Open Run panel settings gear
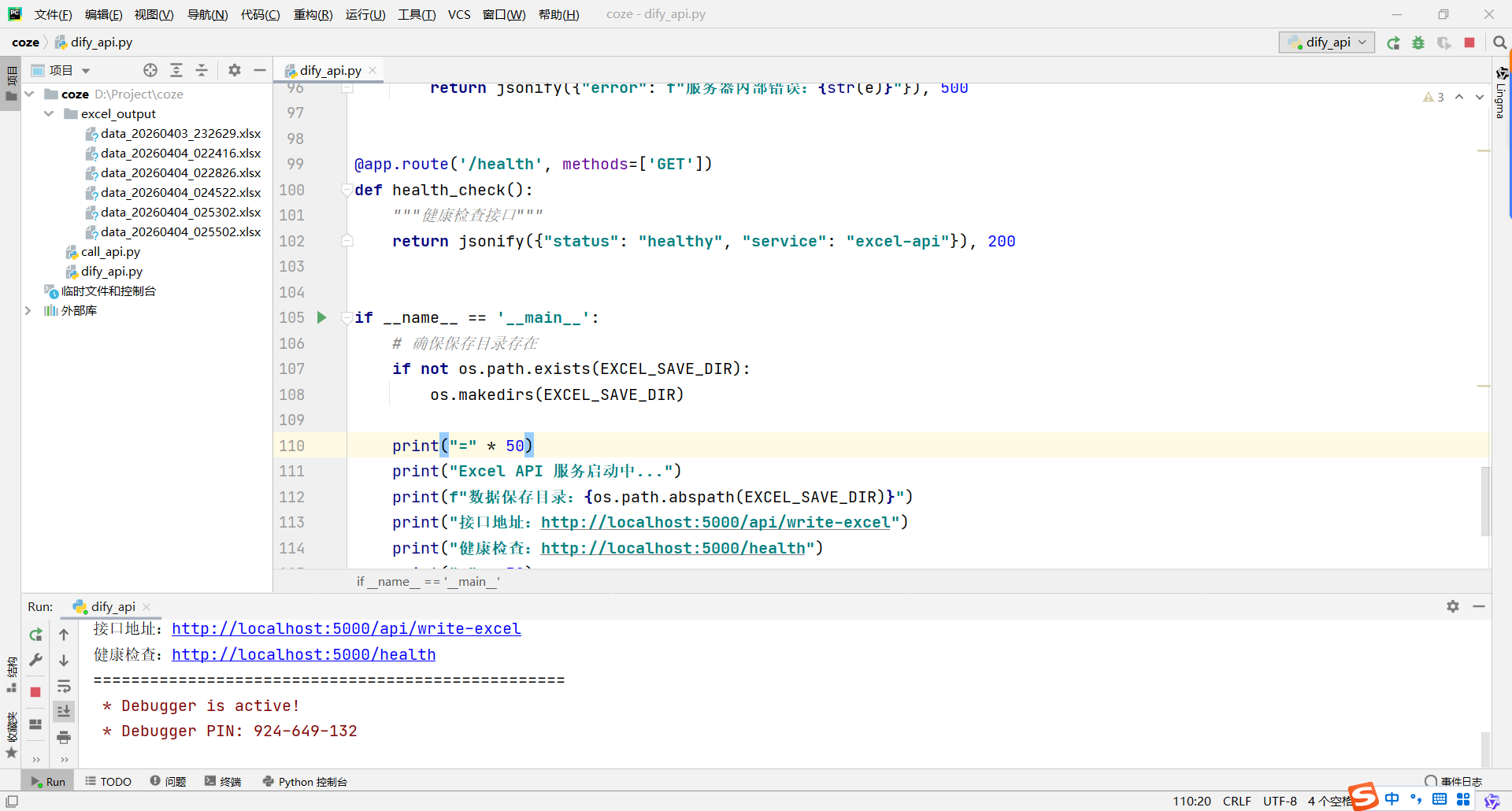1512x811 pixels. tap(1453, 606)
